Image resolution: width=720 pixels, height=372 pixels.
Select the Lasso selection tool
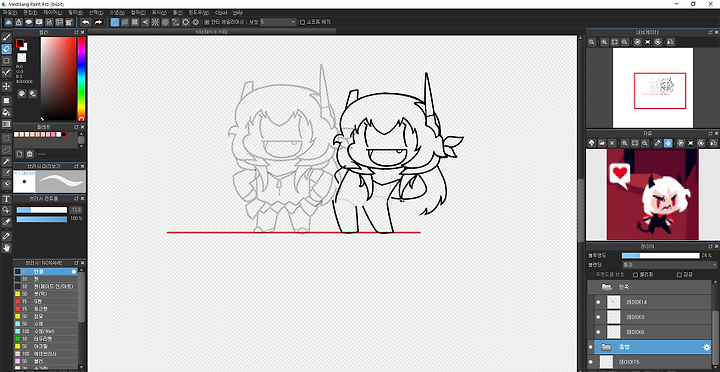tap(6, 149)
